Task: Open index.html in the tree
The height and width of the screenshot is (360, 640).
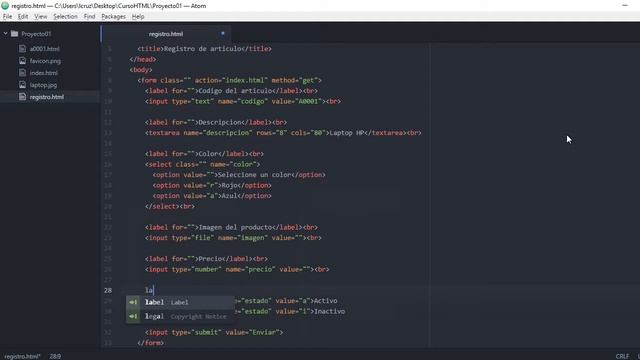Action: pos(44,73)
